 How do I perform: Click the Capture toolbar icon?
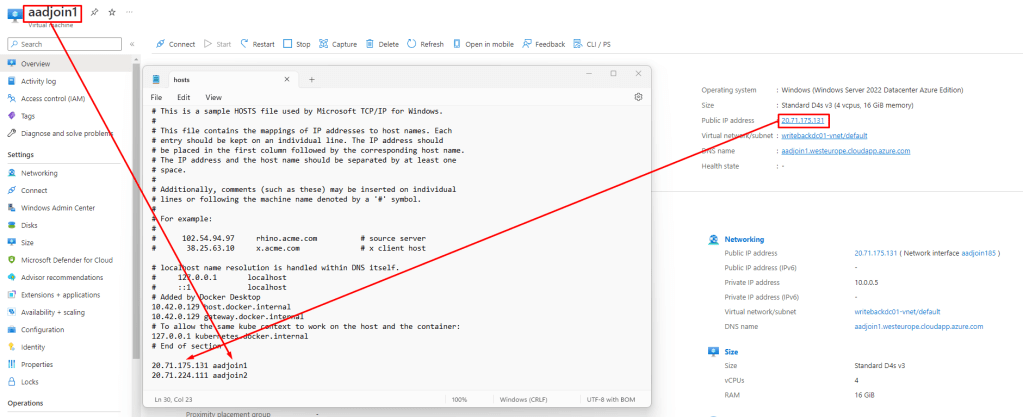point(324,44)
